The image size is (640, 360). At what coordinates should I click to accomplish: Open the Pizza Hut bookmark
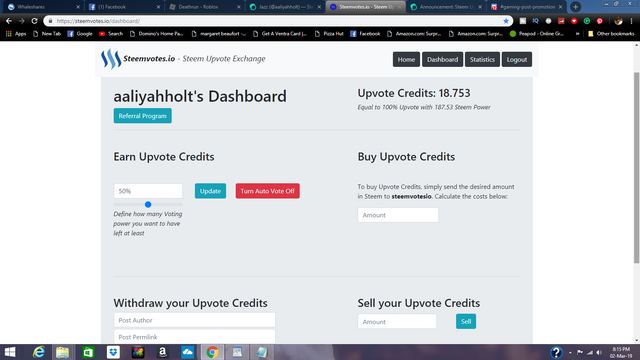pos(329,34)
